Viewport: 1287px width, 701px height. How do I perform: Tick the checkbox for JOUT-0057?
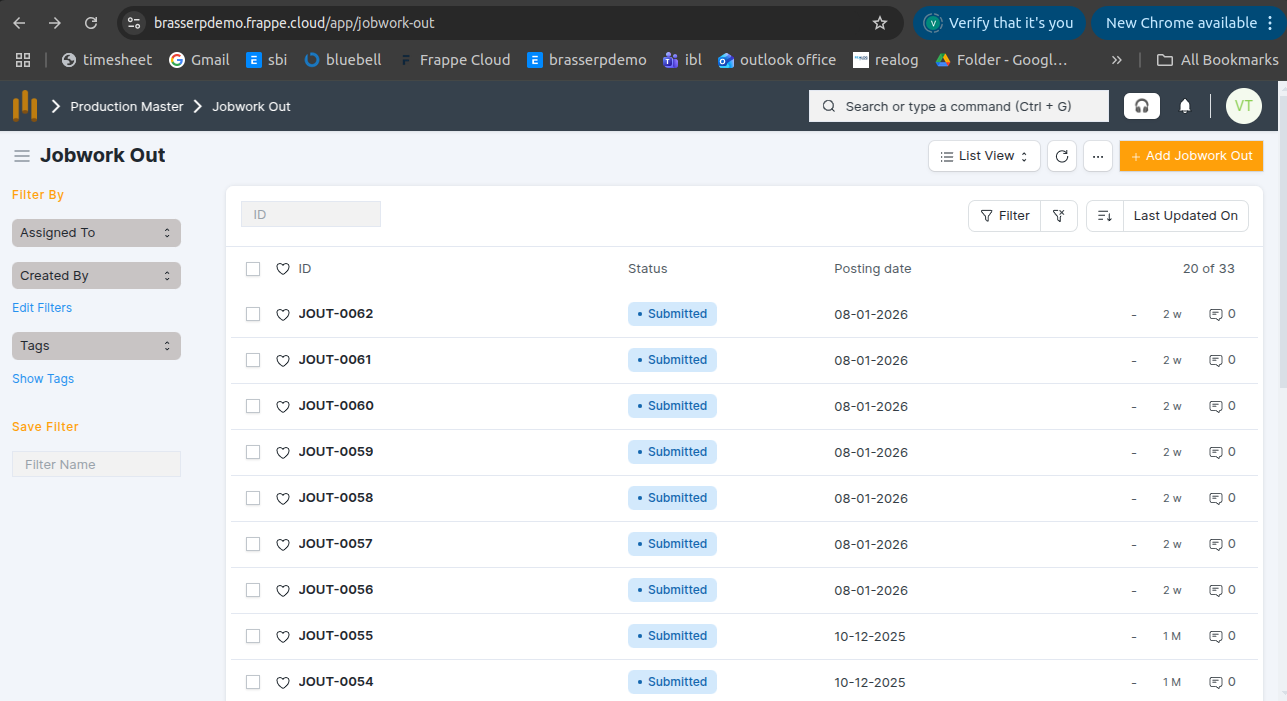click(x=253, y=544)
